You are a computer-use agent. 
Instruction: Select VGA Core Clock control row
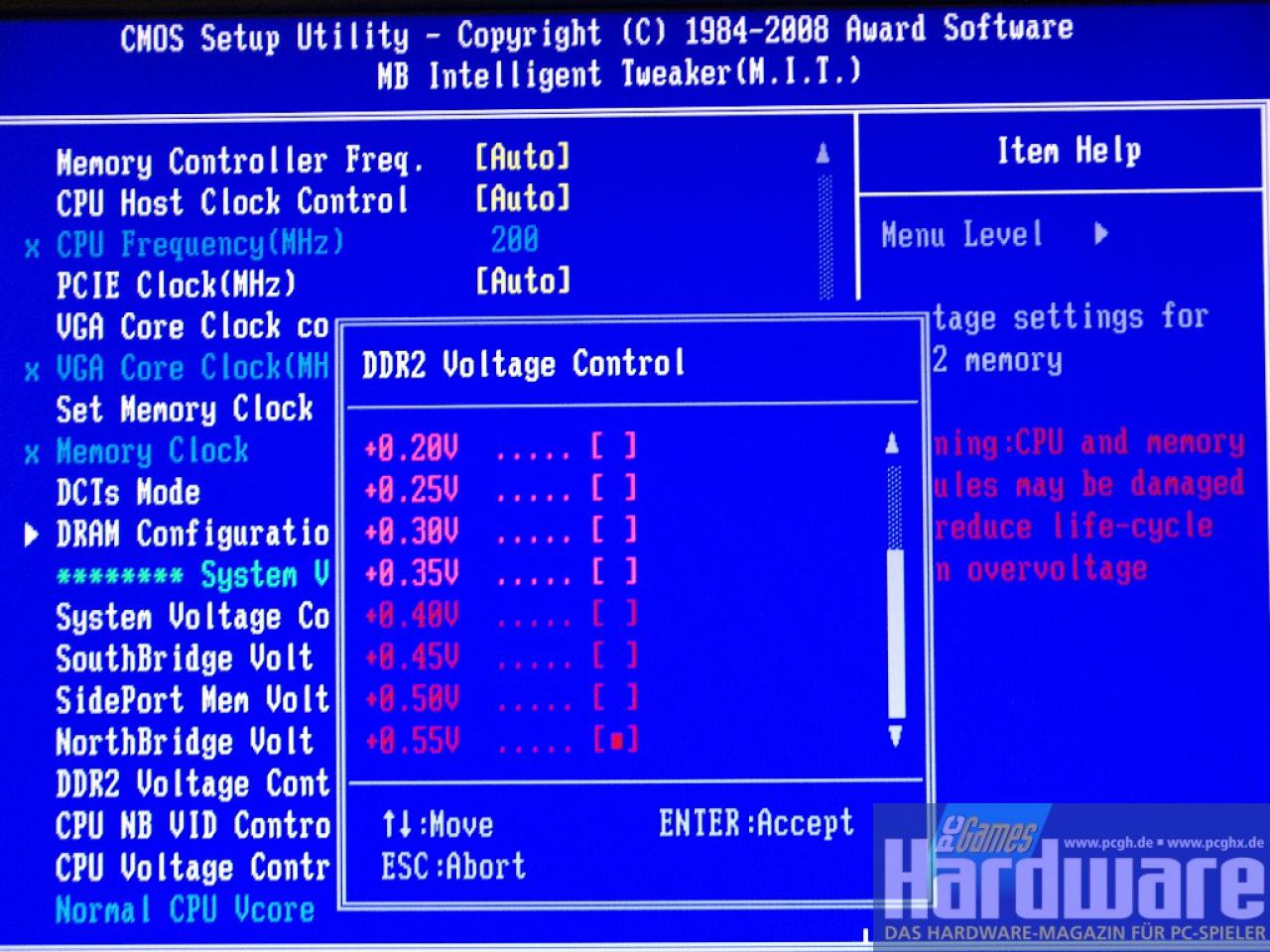coord(192,326)
